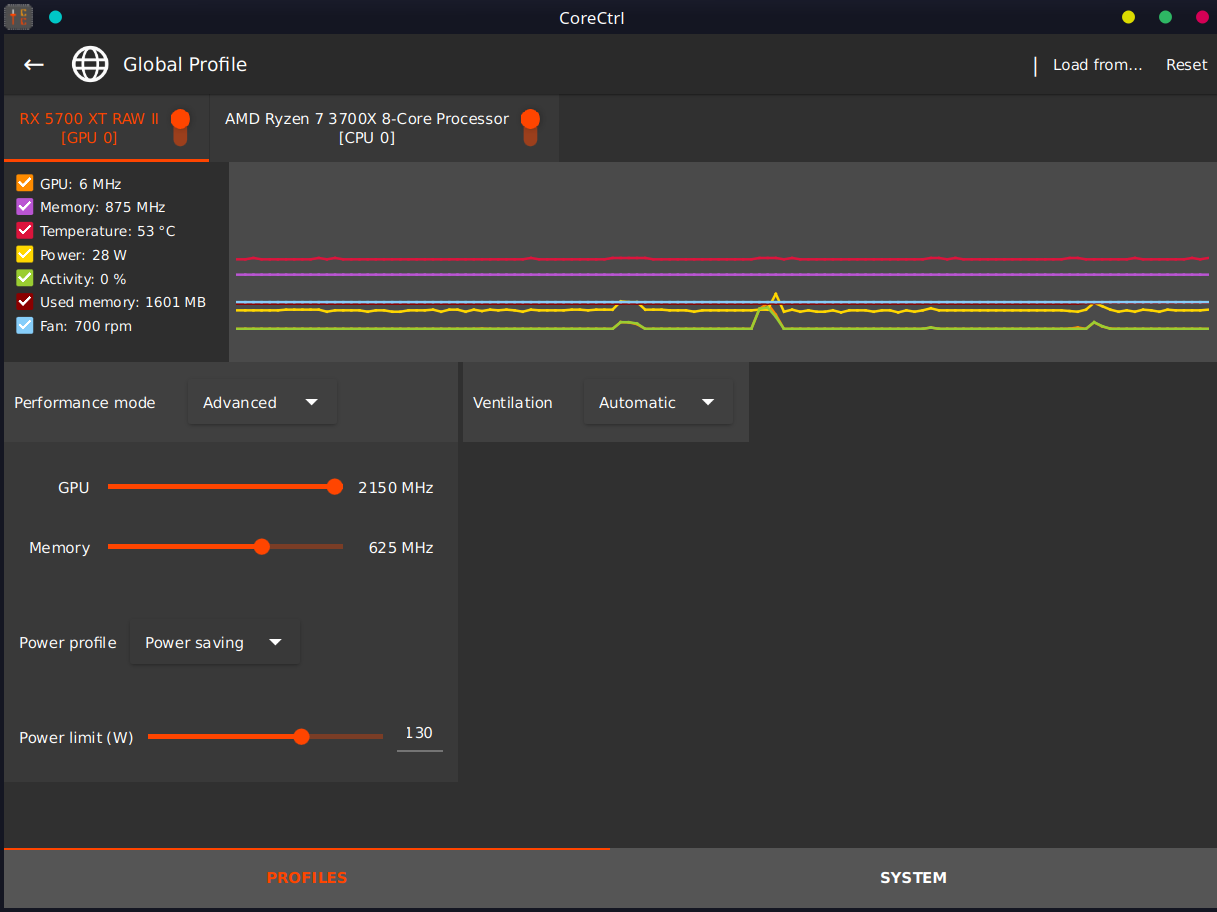The image size is (1217, 912).
Task: Open the Ventilation Automatic dropdown
Action: coord(658,402)
